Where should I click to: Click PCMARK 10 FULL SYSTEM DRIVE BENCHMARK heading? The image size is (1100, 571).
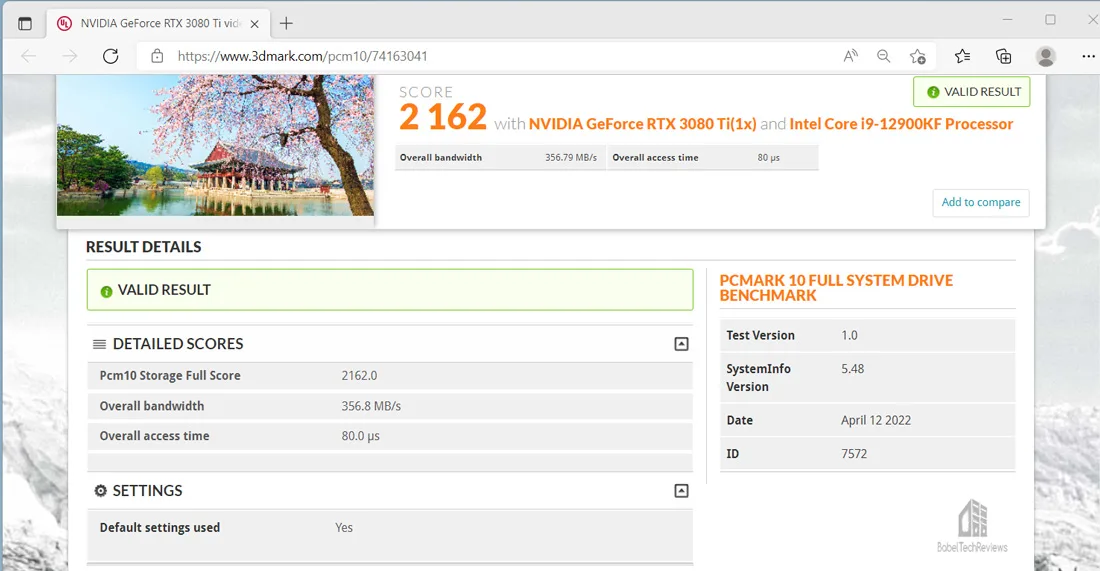[x=836, y=288]
